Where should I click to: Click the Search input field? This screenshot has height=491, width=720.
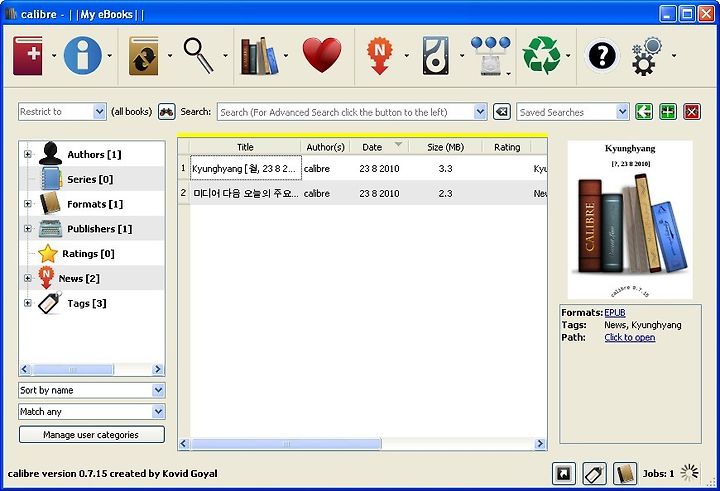[345, 112]
